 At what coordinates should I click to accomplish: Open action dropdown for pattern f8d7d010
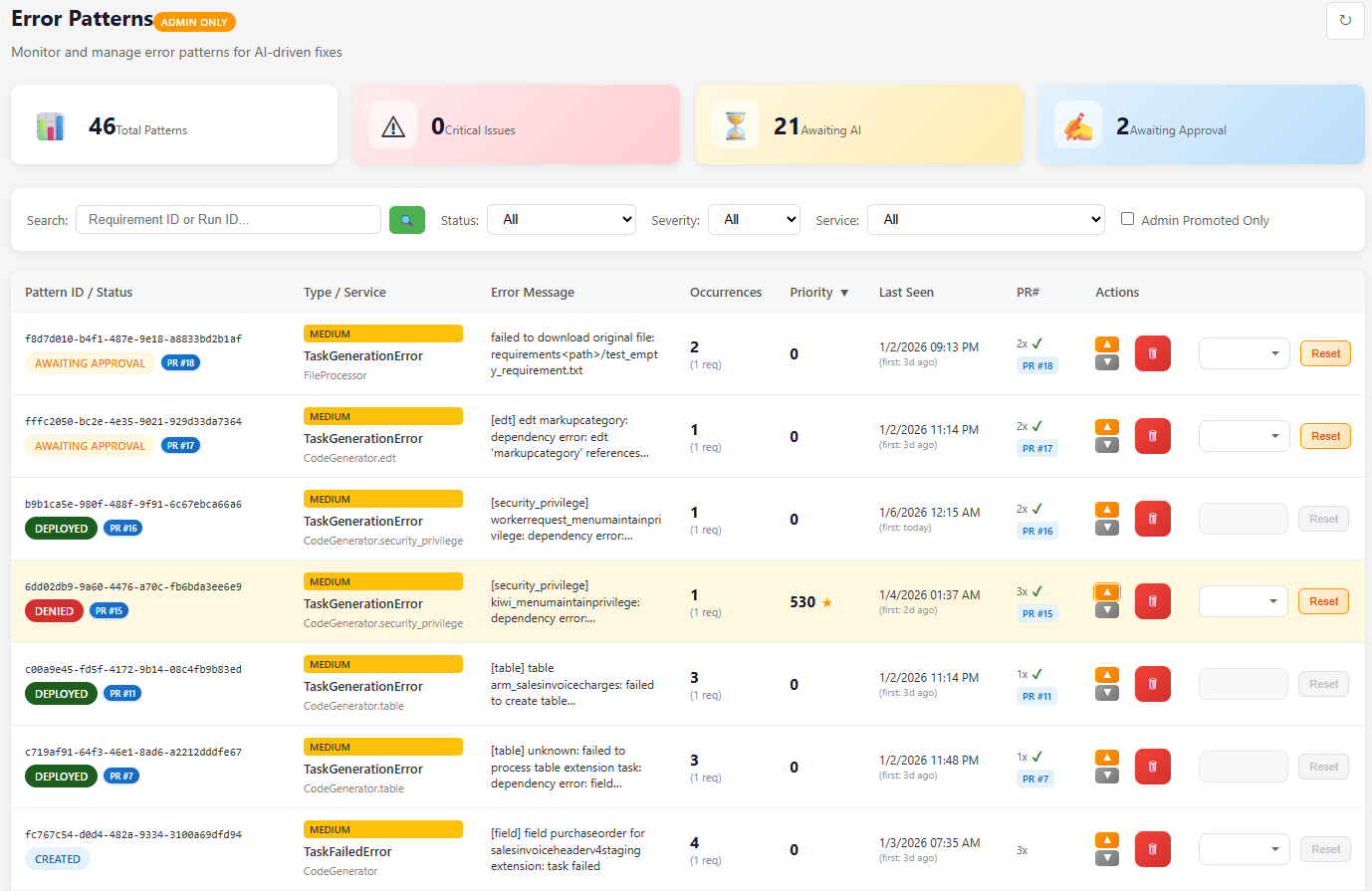point(1245,353)
